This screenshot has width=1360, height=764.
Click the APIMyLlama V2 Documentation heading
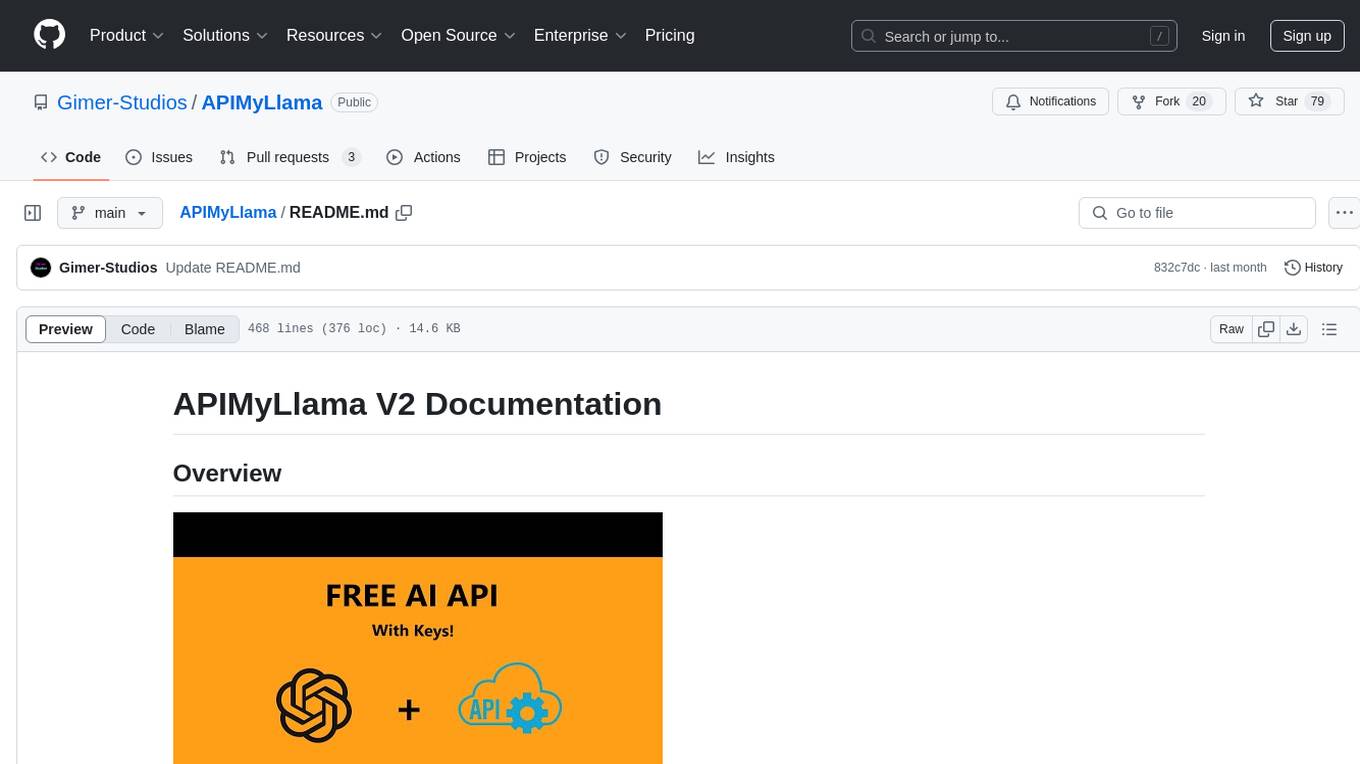tap(417, 404)
